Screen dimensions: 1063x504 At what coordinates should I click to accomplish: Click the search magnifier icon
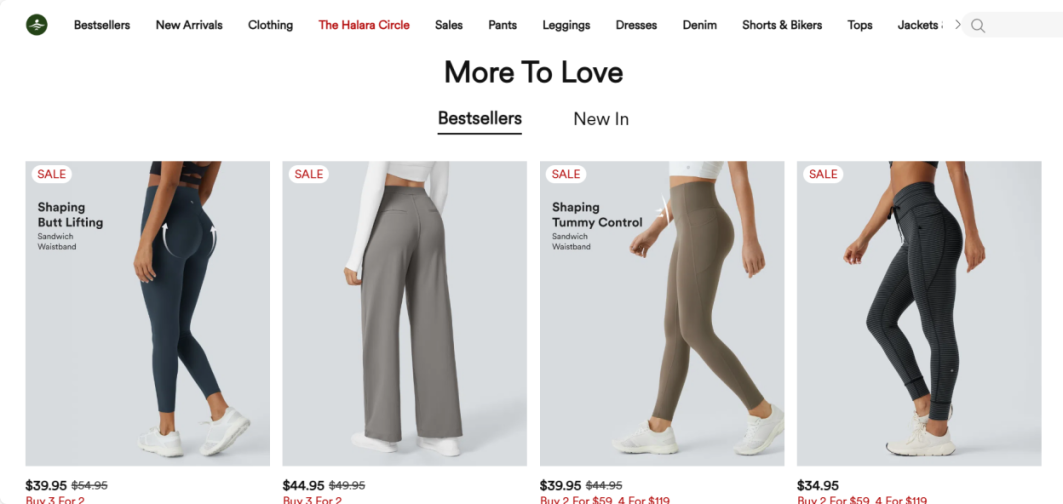coord(978,26)
